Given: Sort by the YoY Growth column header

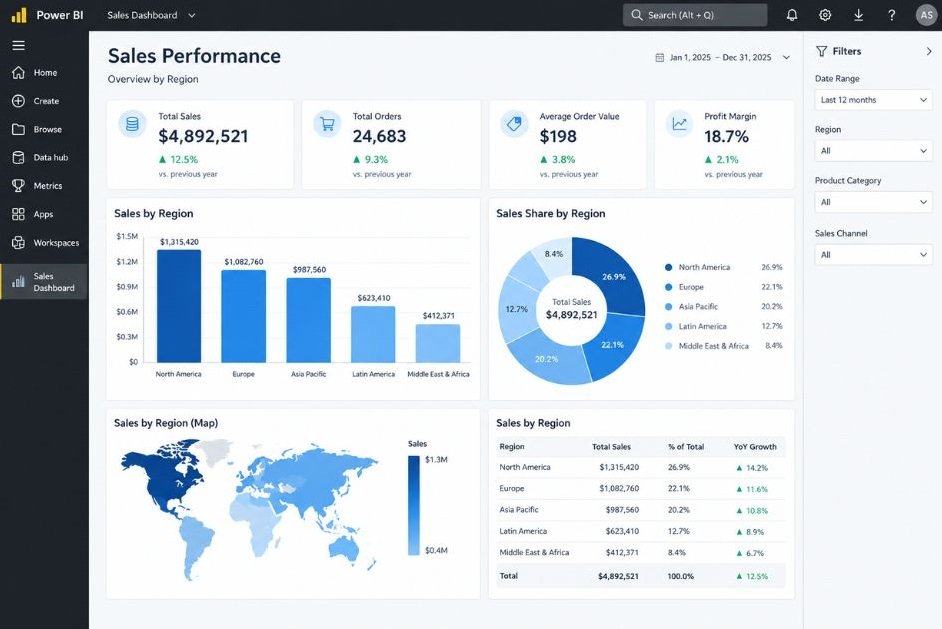Looking at the screenshot, I should pos(755,446).
